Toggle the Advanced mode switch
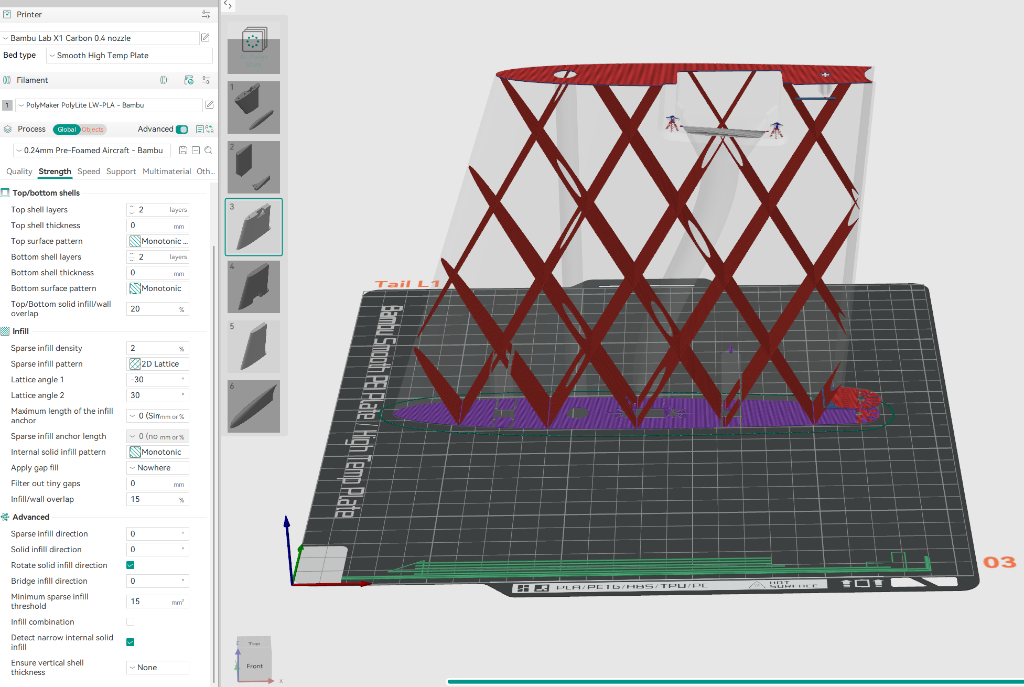Viewport: 1024px width, 687px height. (x=182, y=129)
